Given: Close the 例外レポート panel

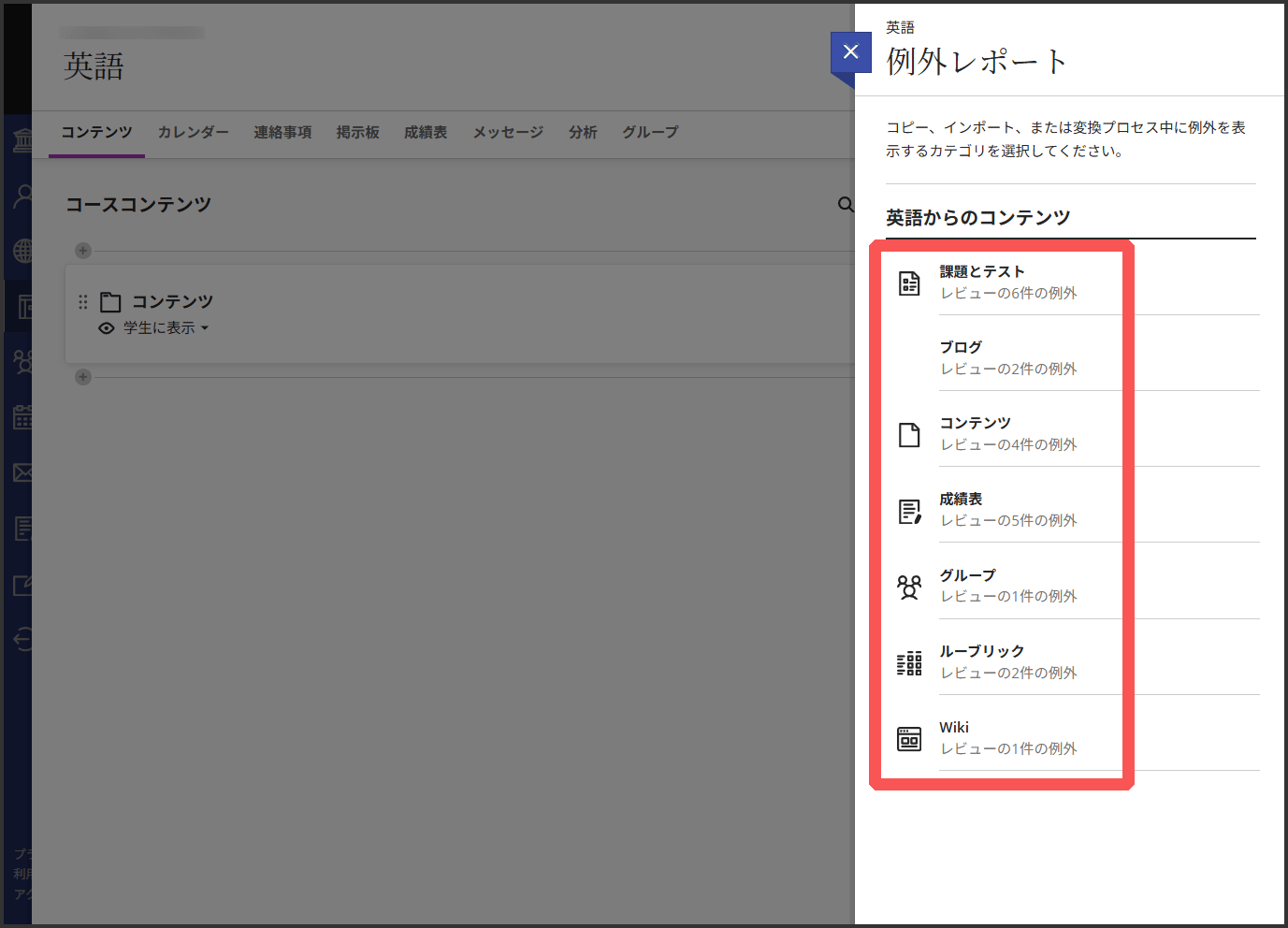Looking at the screenshot, I should (850, 52).
